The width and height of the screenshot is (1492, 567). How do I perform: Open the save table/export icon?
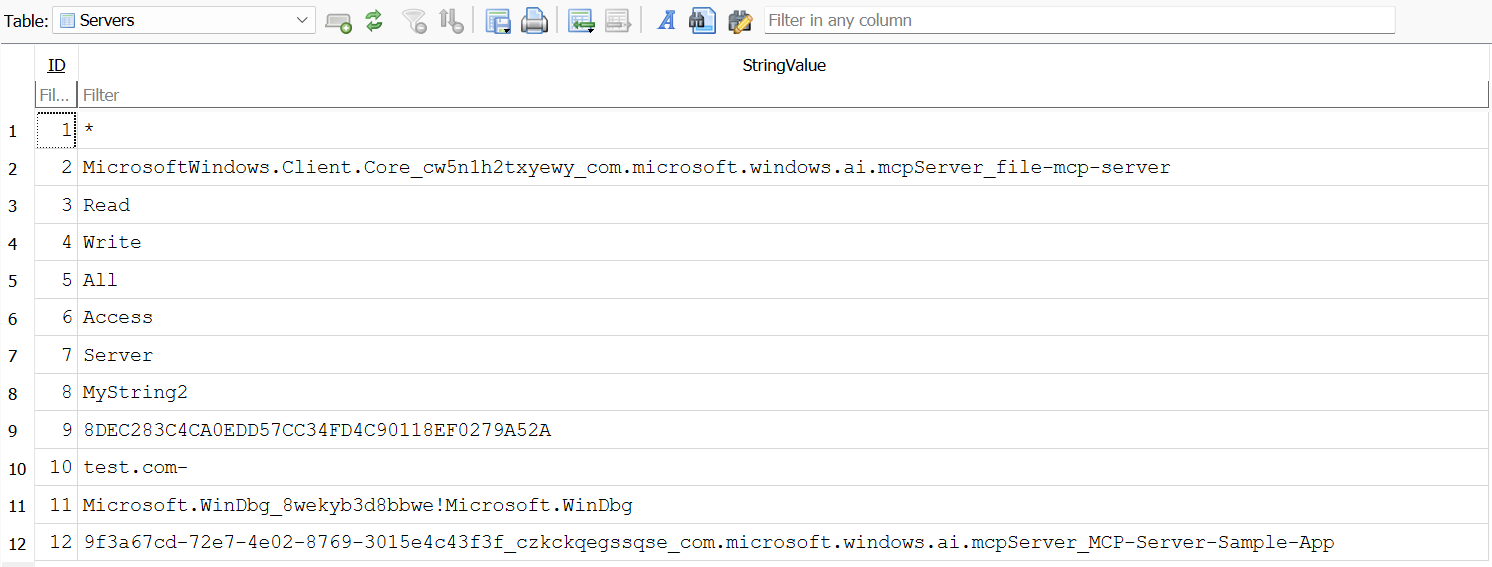click(498, 21)
